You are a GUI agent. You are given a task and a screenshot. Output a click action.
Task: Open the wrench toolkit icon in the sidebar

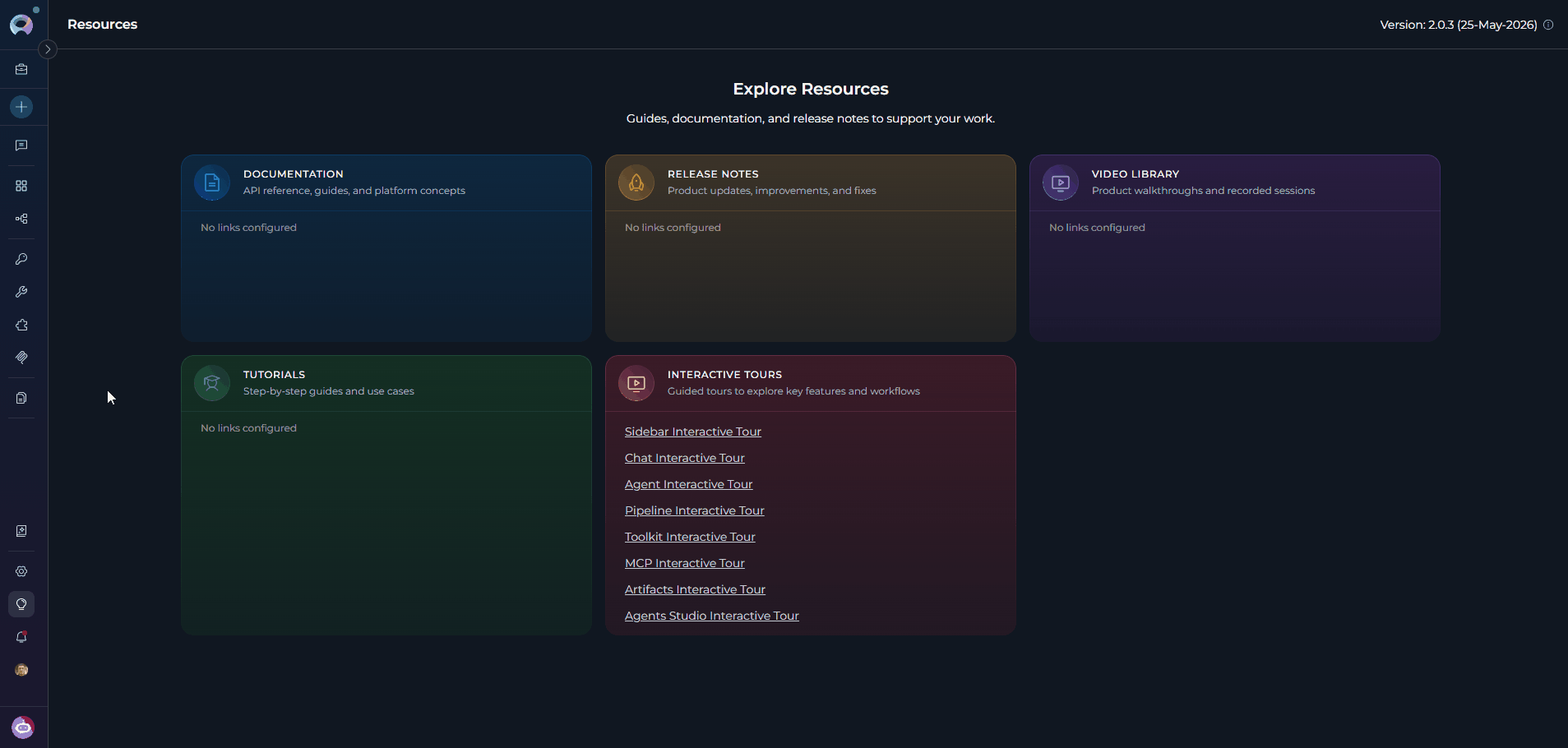pyautogui.click(x=21, y=292)
